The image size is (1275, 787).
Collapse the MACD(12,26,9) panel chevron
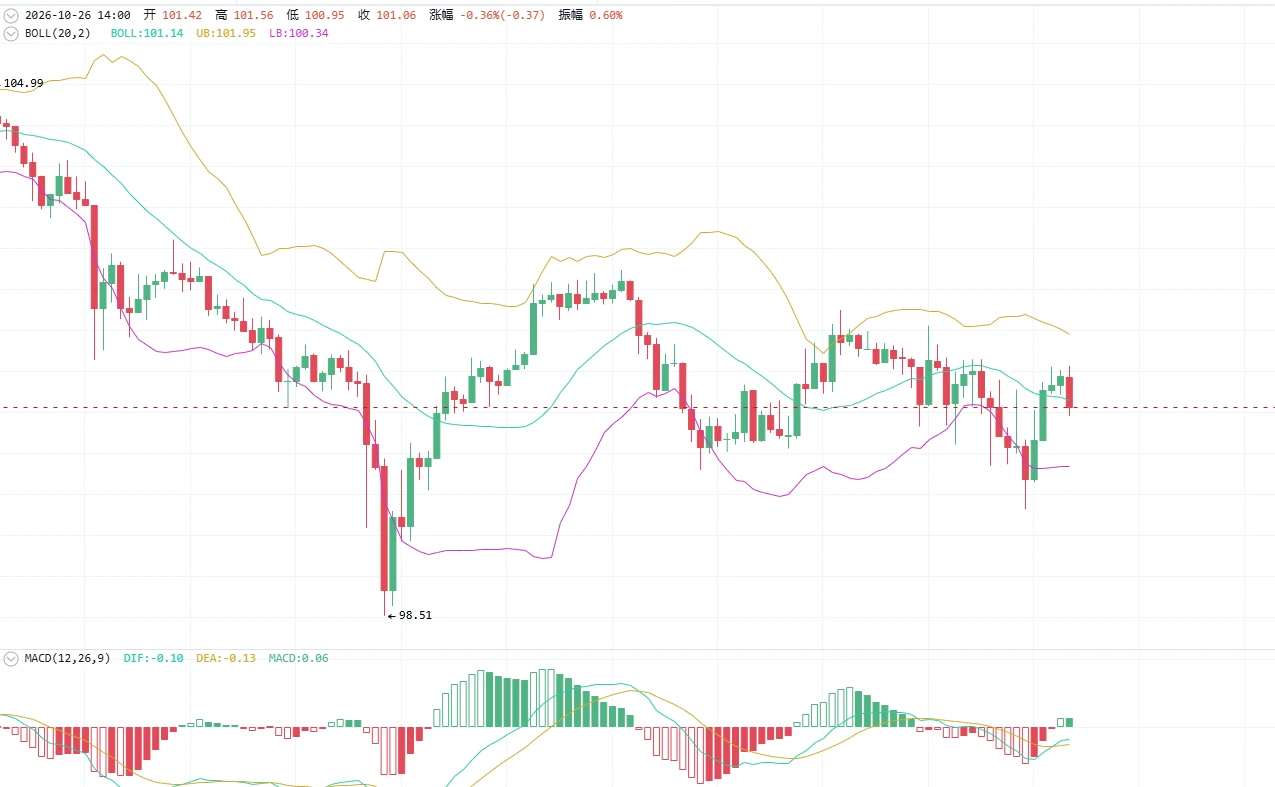(x=11, y=658)
